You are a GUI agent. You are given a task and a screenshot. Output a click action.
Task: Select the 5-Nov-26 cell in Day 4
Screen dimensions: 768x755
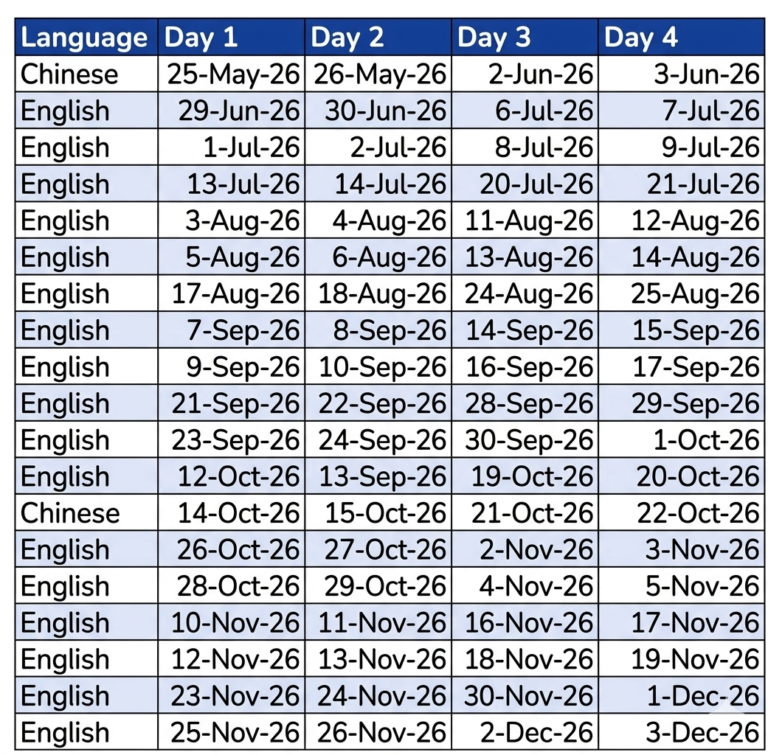(x=681, y=586)
